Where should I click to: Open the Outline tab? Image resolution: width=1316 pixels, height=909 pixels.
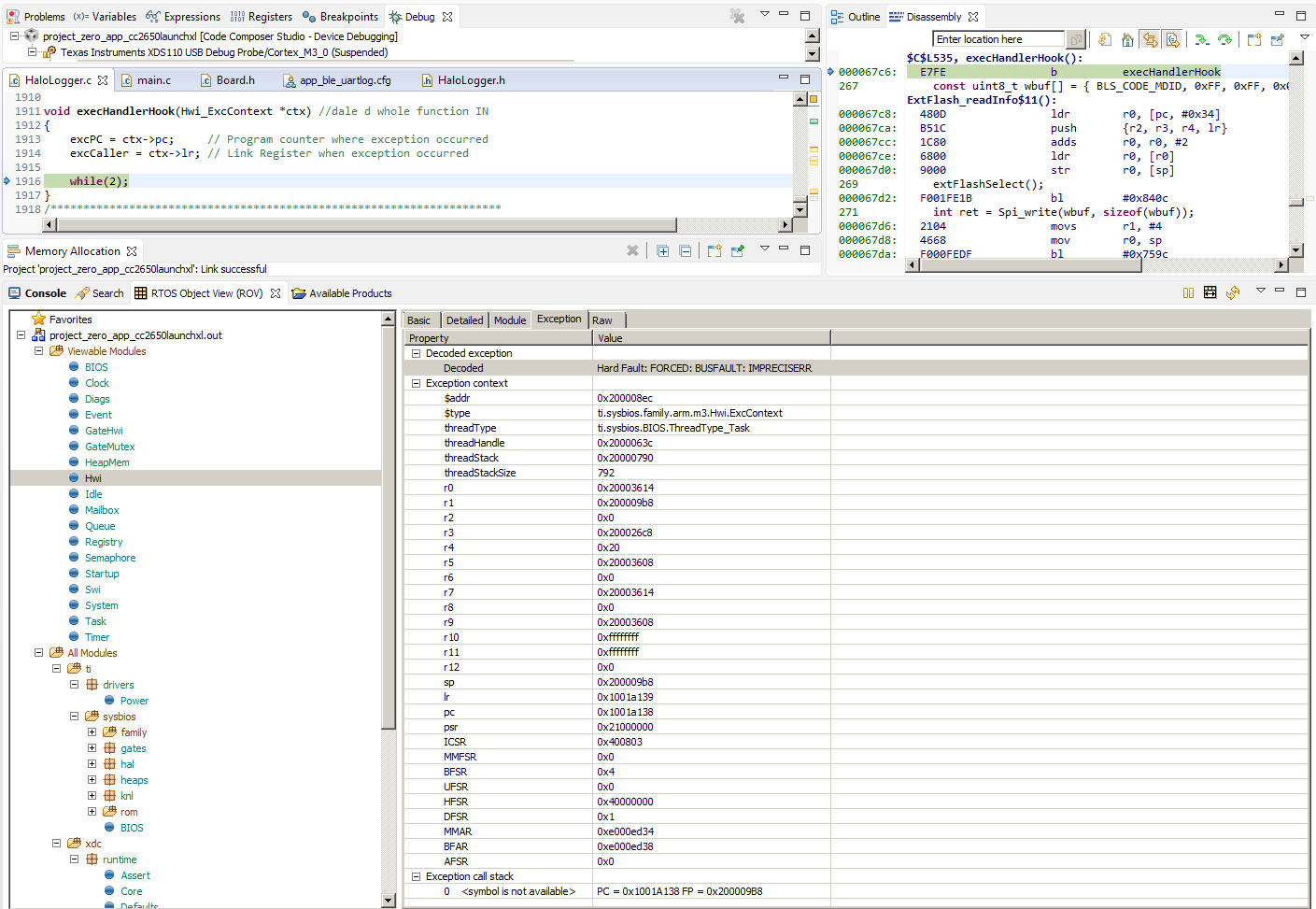[856, 17]
